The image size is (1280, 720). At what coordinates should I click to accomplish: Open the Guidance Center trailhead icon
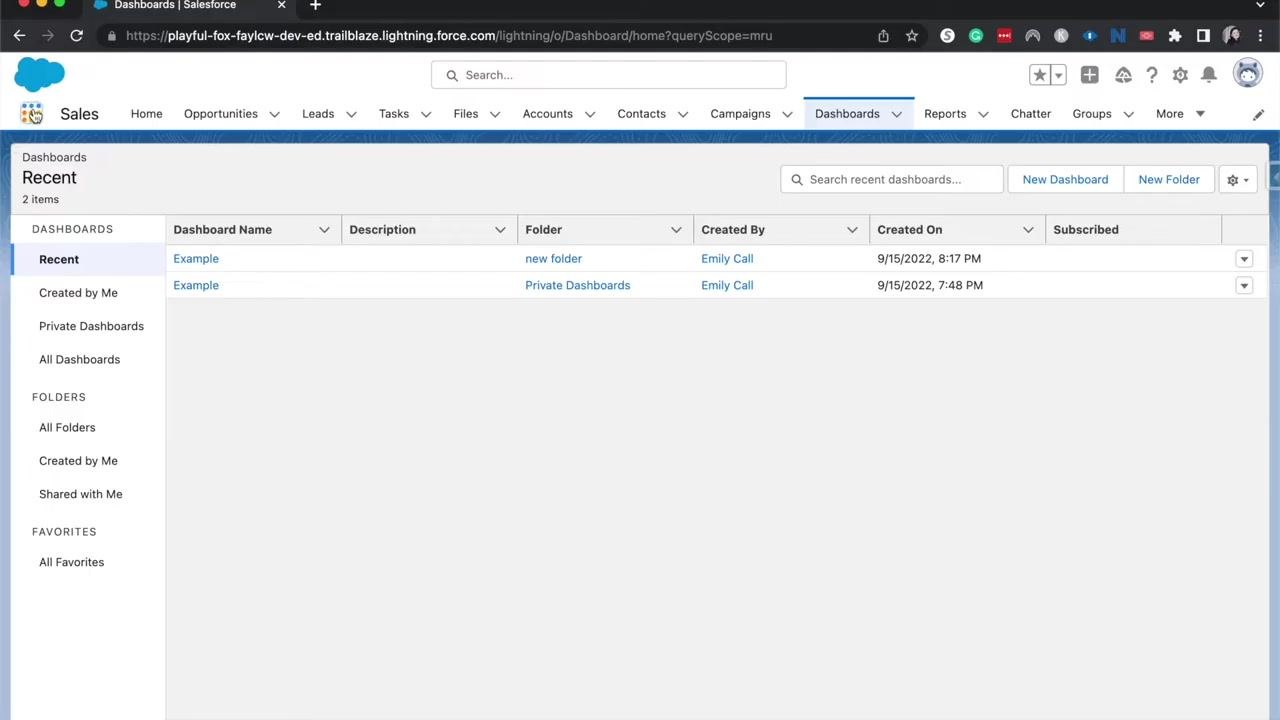click(1123, 75)
